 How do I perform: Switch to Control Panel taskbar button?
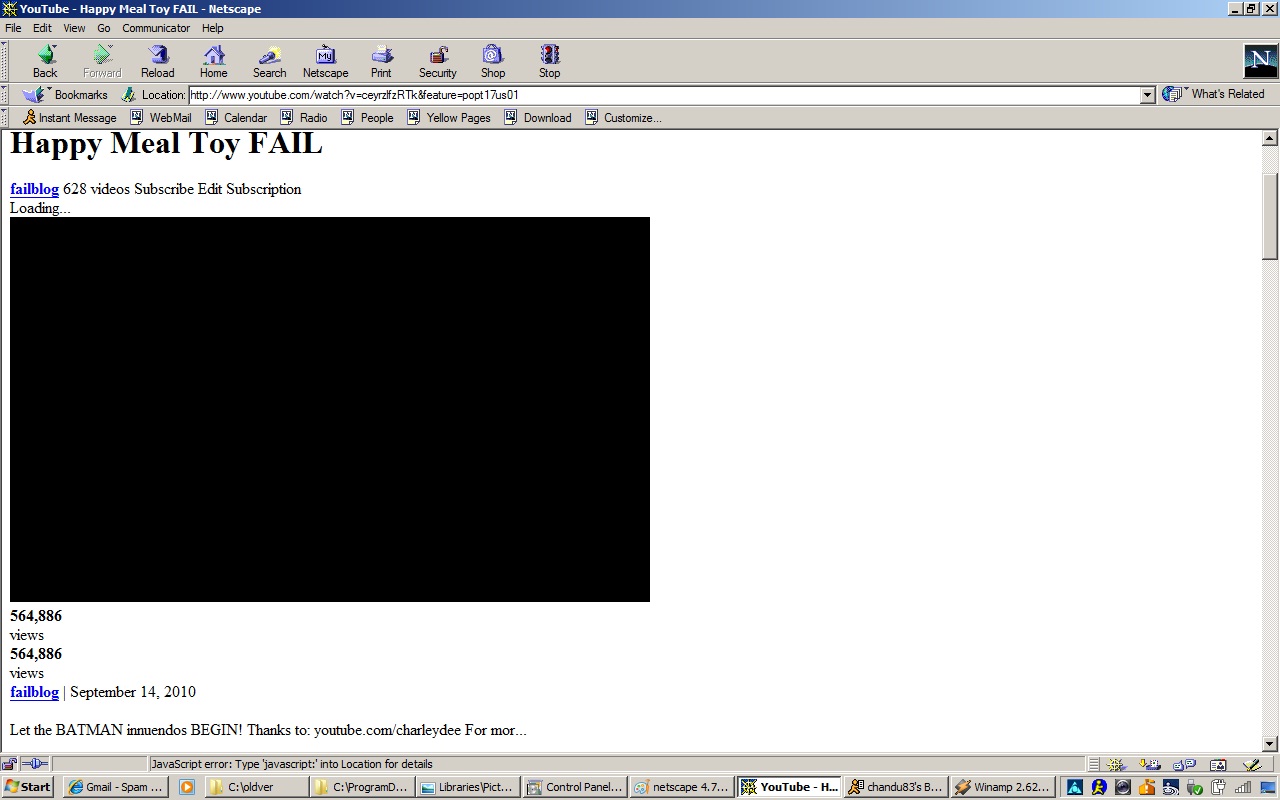pos(575,787)
